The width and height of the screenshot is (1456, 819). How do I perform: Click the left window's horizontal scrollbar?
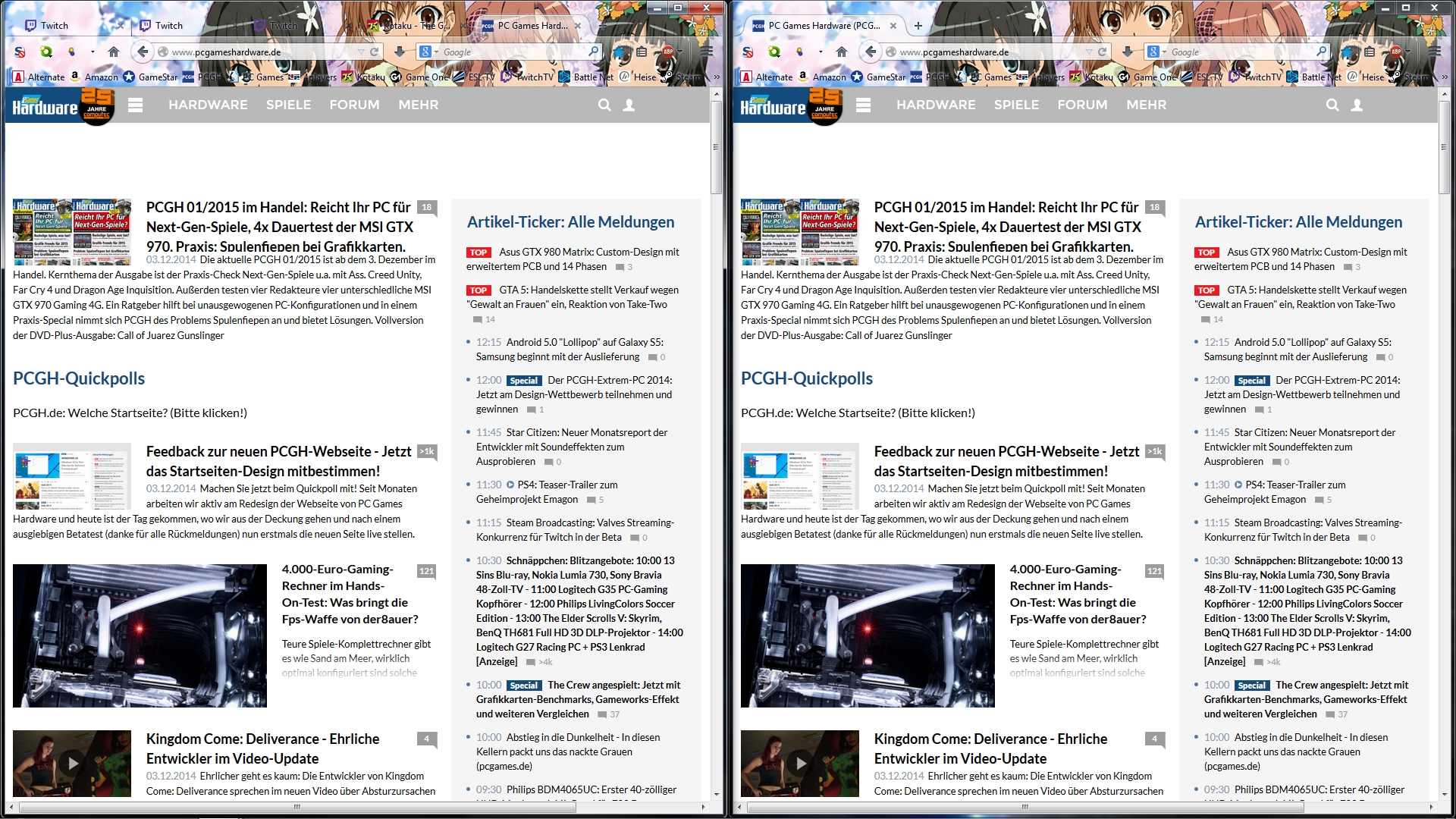pos(297,807)
